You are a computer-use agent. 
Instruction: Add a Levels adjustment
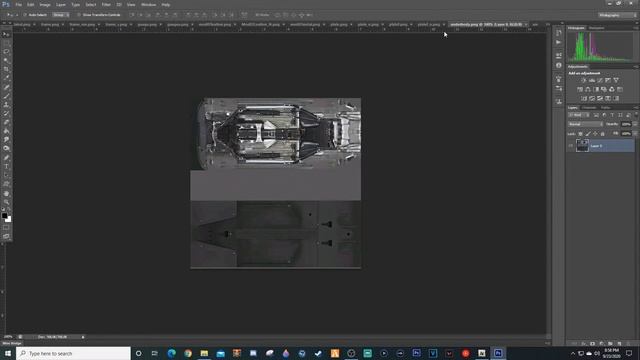click(592, 80)
